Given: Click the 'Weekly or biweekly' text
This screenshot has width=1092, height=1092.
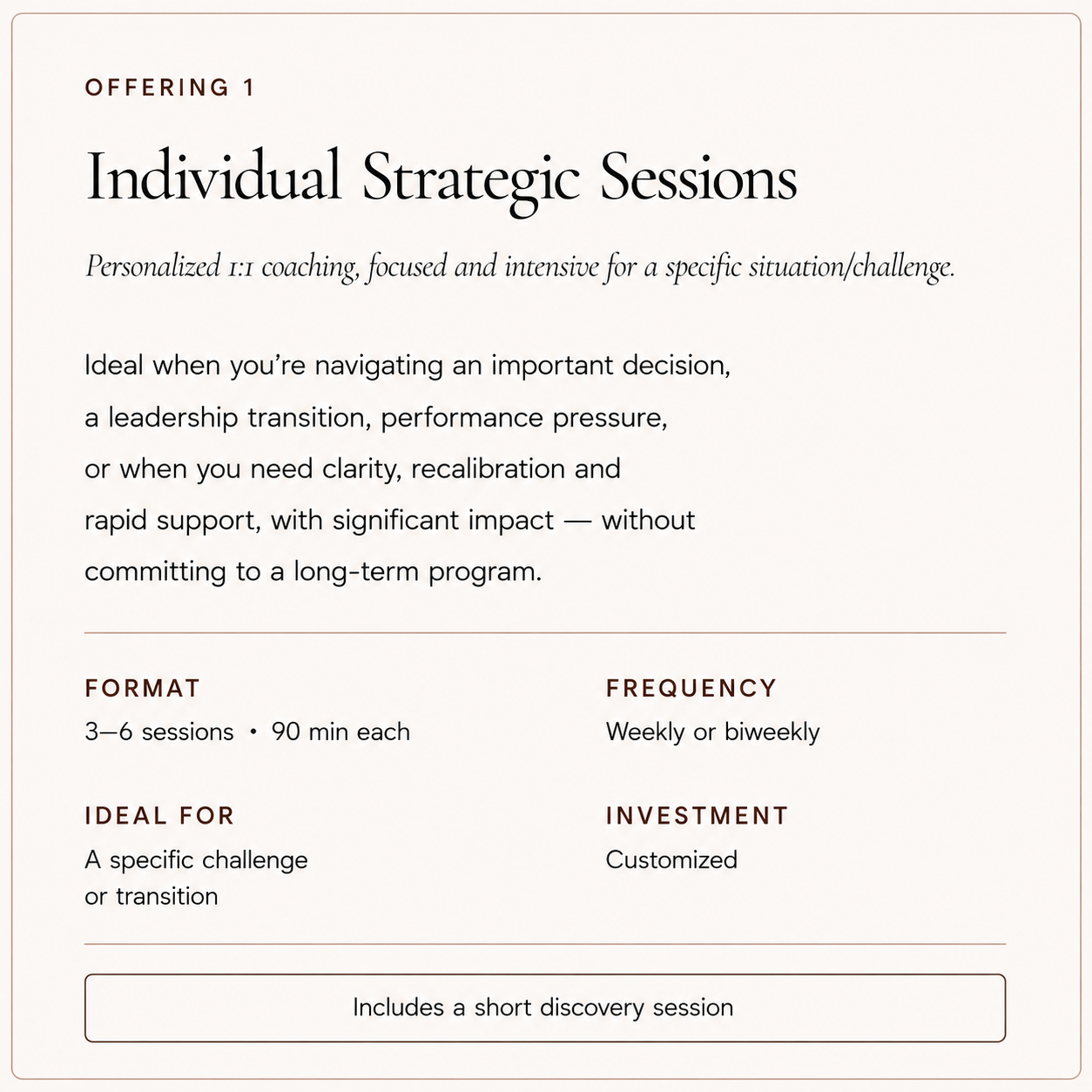Looking at the screenshot, I should (x=712, y=732).
